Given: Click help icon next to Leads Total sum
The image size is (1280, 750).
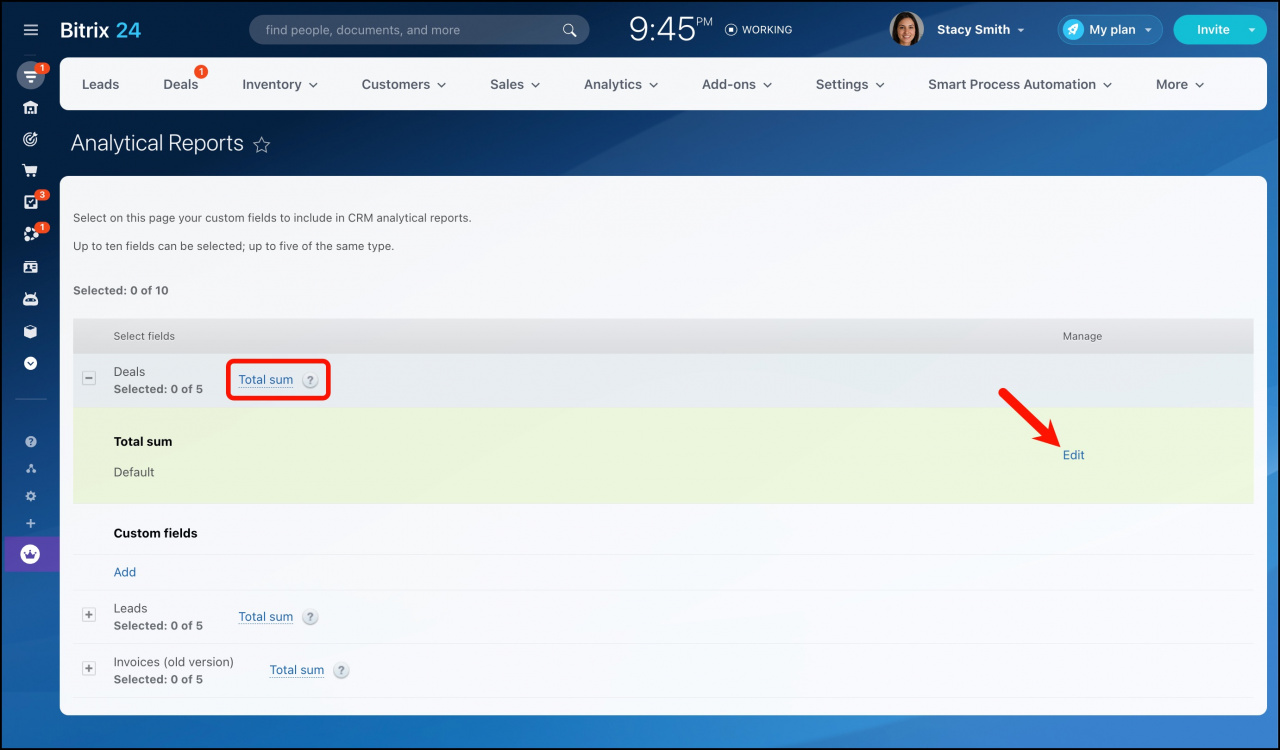Looking at the screenshot, I should (310, 617).
